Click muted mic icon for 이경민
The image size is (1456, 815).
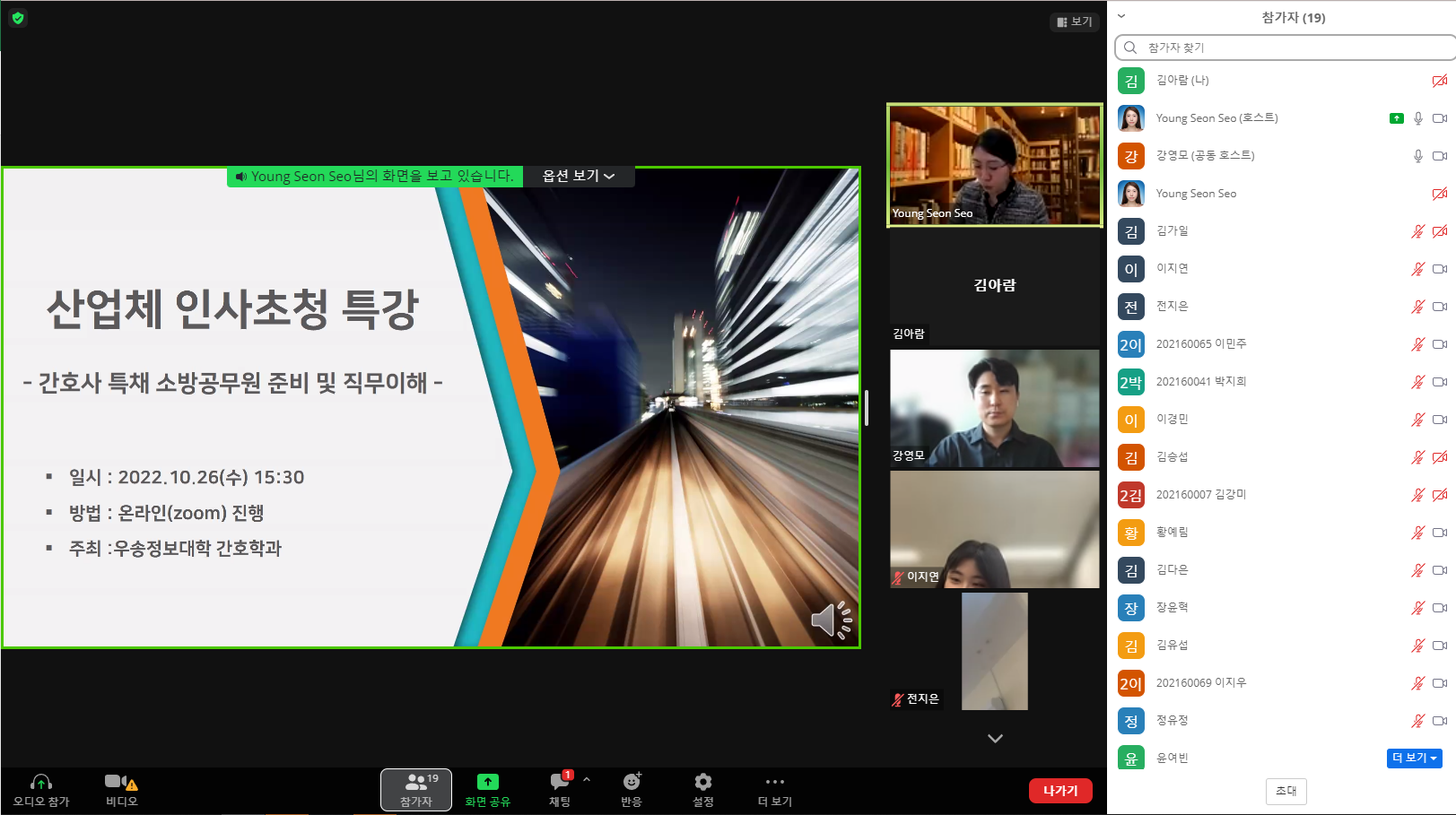(1418, 420)
